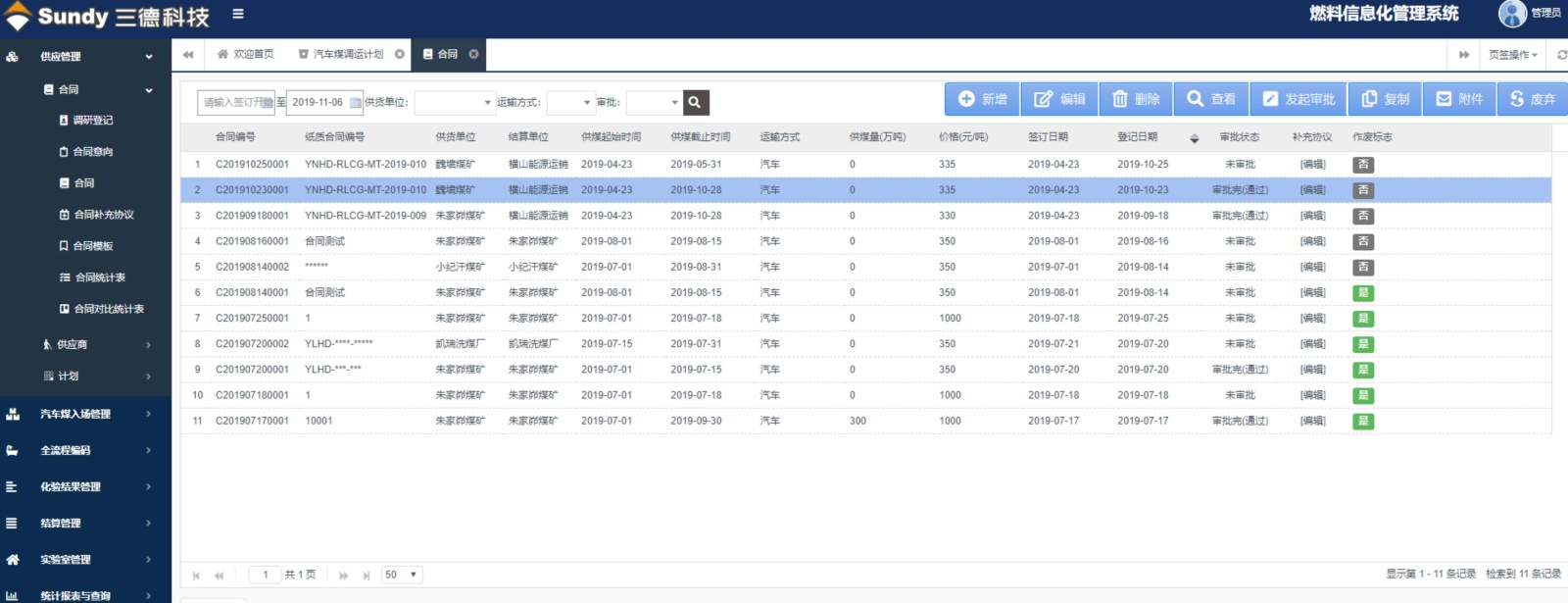Toggle the hamburger sidebar menu icon
The width and height of the screenshot is (1568, 603).
pos(238,14)
